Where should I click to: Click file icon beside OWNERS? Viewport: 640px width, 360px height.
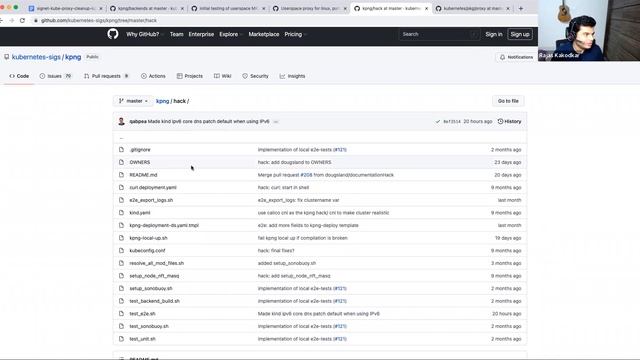coord(121,162)
